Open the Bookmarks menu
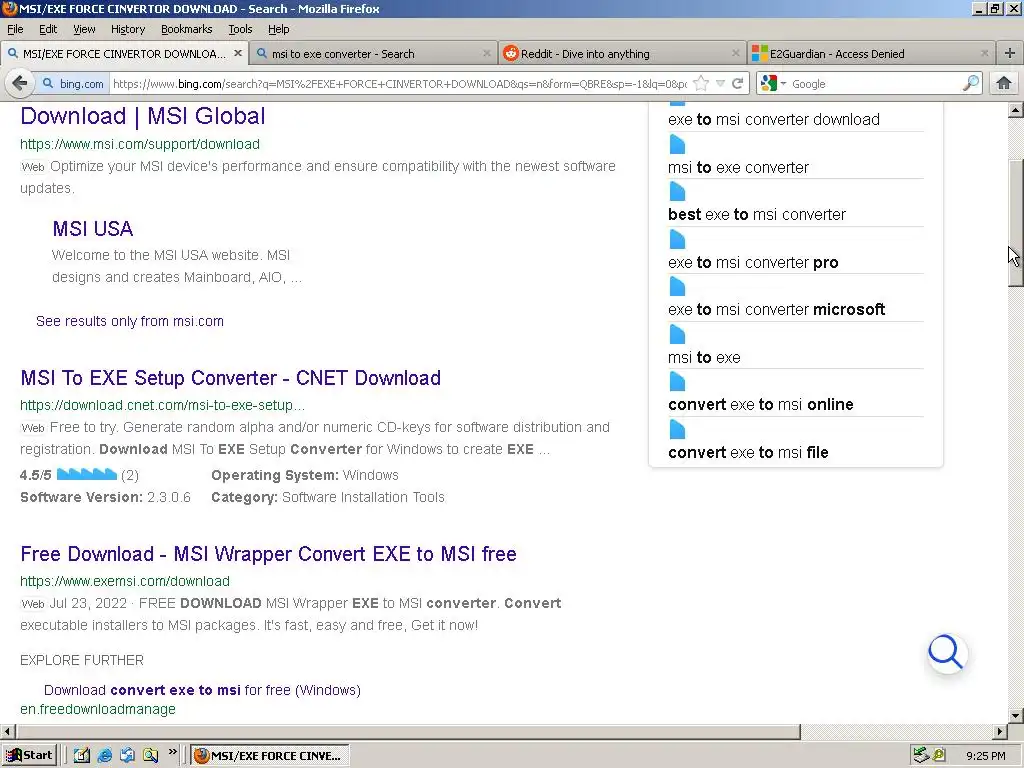This screenshot has width=1024, height=768. click(x=187, y=29)
